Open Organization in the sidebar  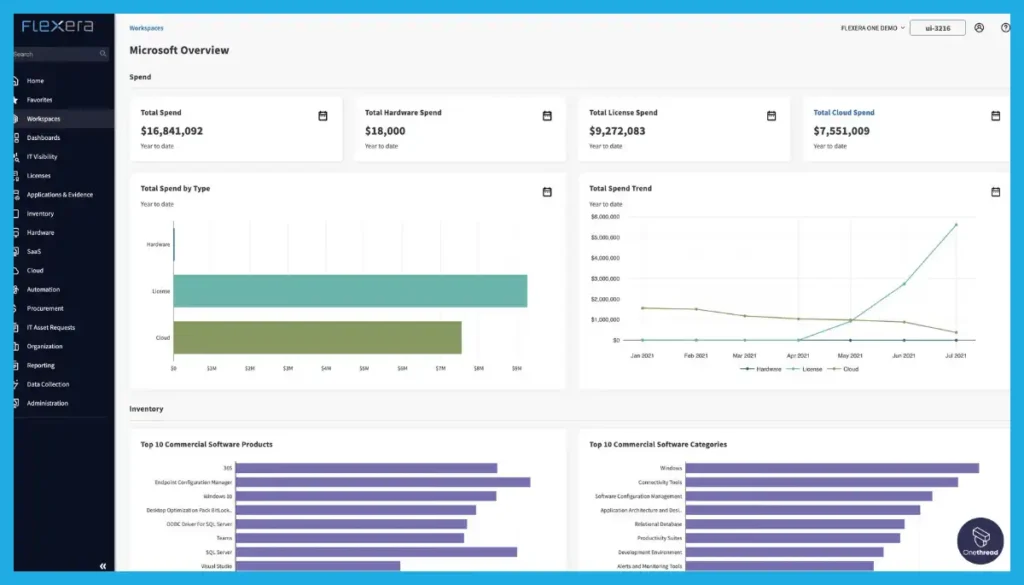pyautogui.click(x=44, y=346)
